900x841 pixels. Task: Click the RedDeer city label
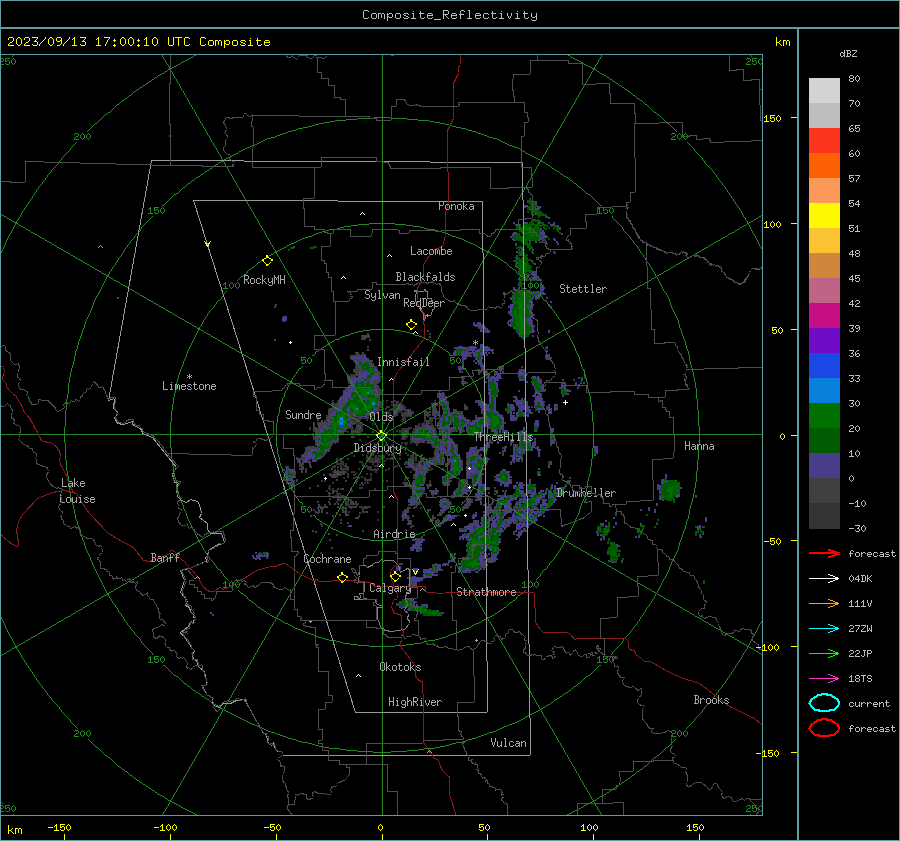pyautogui.click(x=424, y=303)
